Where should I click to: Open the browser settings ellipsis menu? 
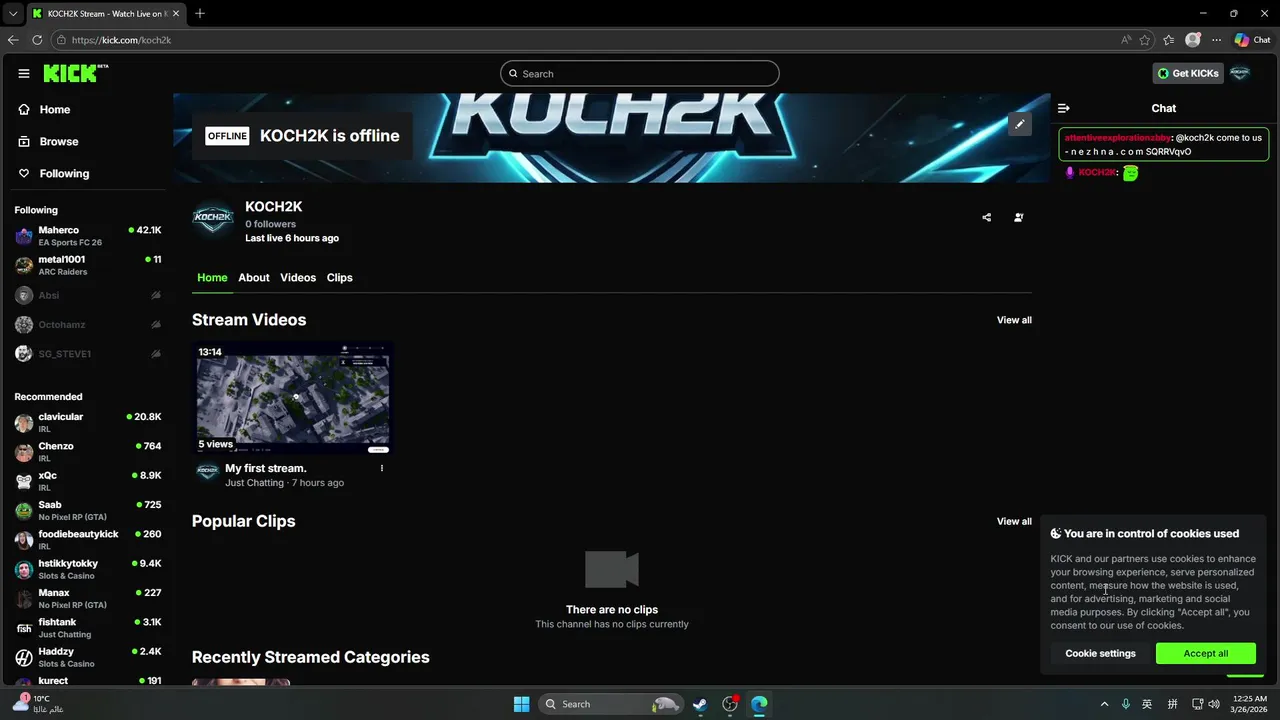pyautogui.click(x=1216, y=40)
